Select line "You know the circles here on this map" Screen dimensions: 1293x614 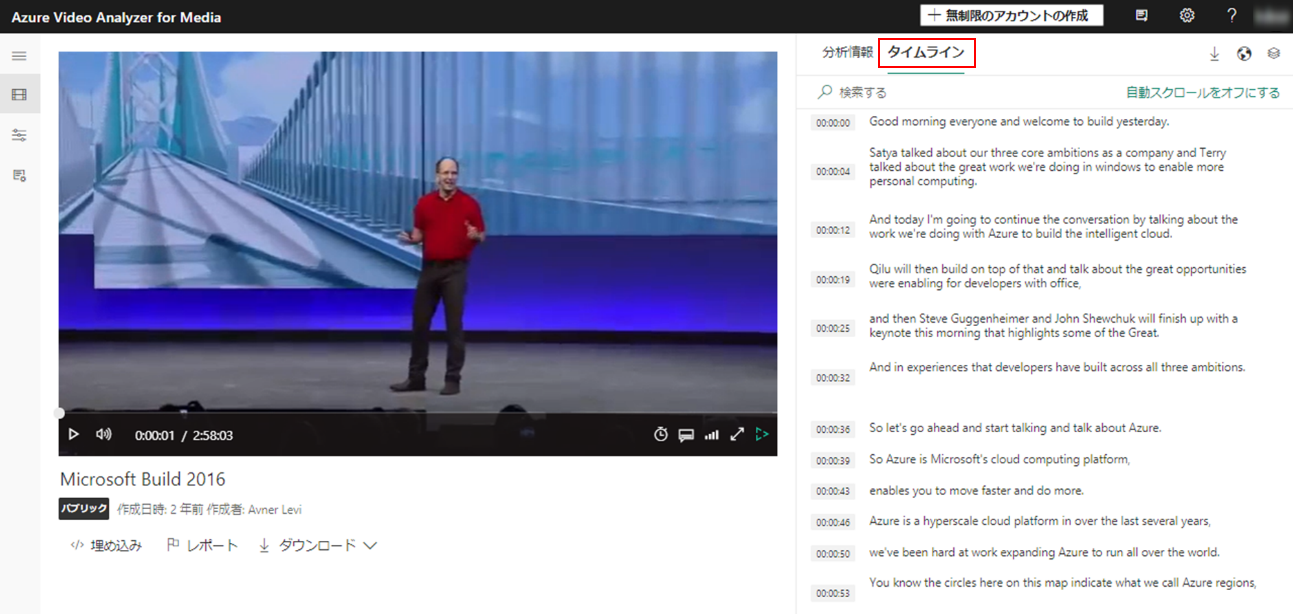point(1063,582)
